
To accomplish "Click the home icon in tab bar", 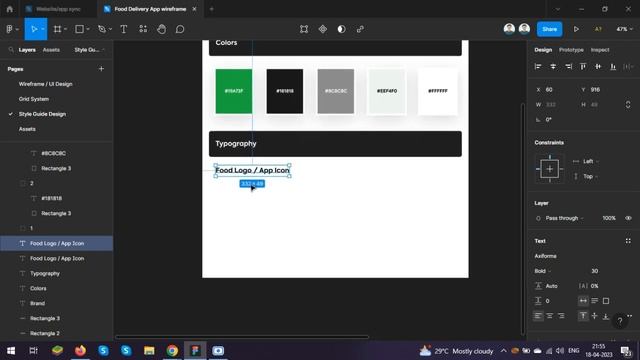I will (x=9, y=9).
